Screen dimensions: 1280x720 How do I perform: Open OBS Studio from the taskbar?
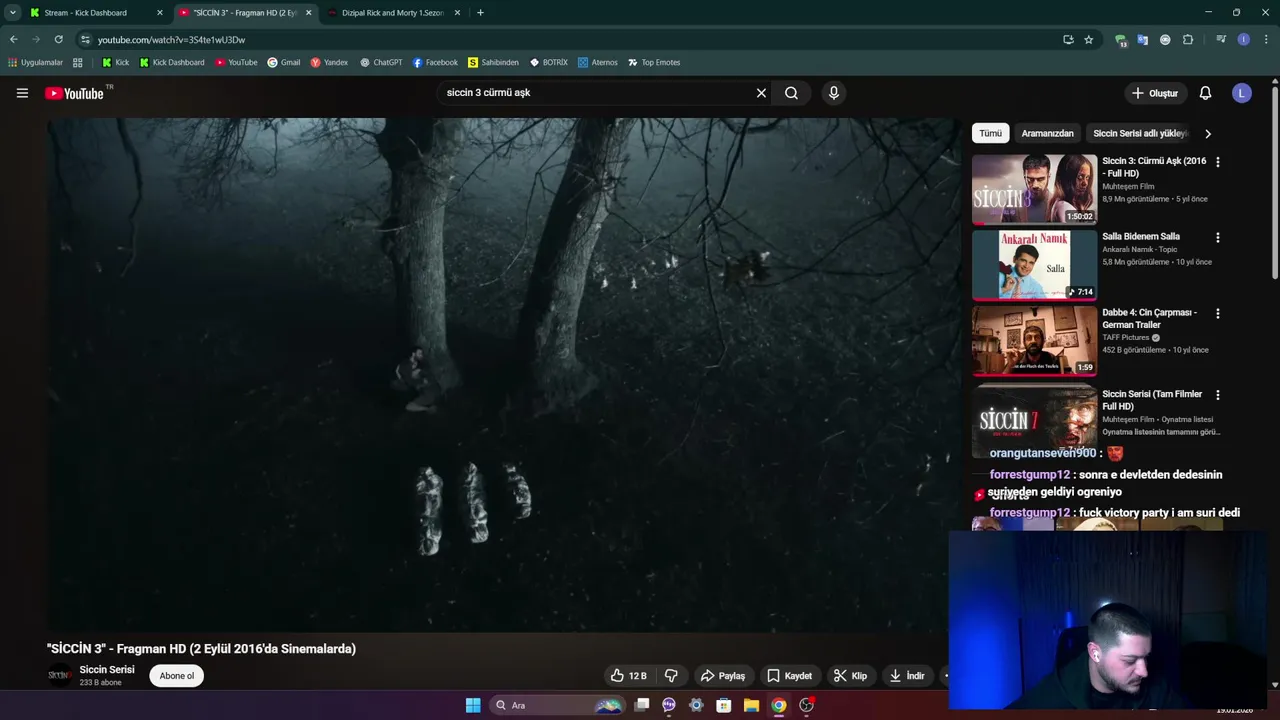pos(806,705)
